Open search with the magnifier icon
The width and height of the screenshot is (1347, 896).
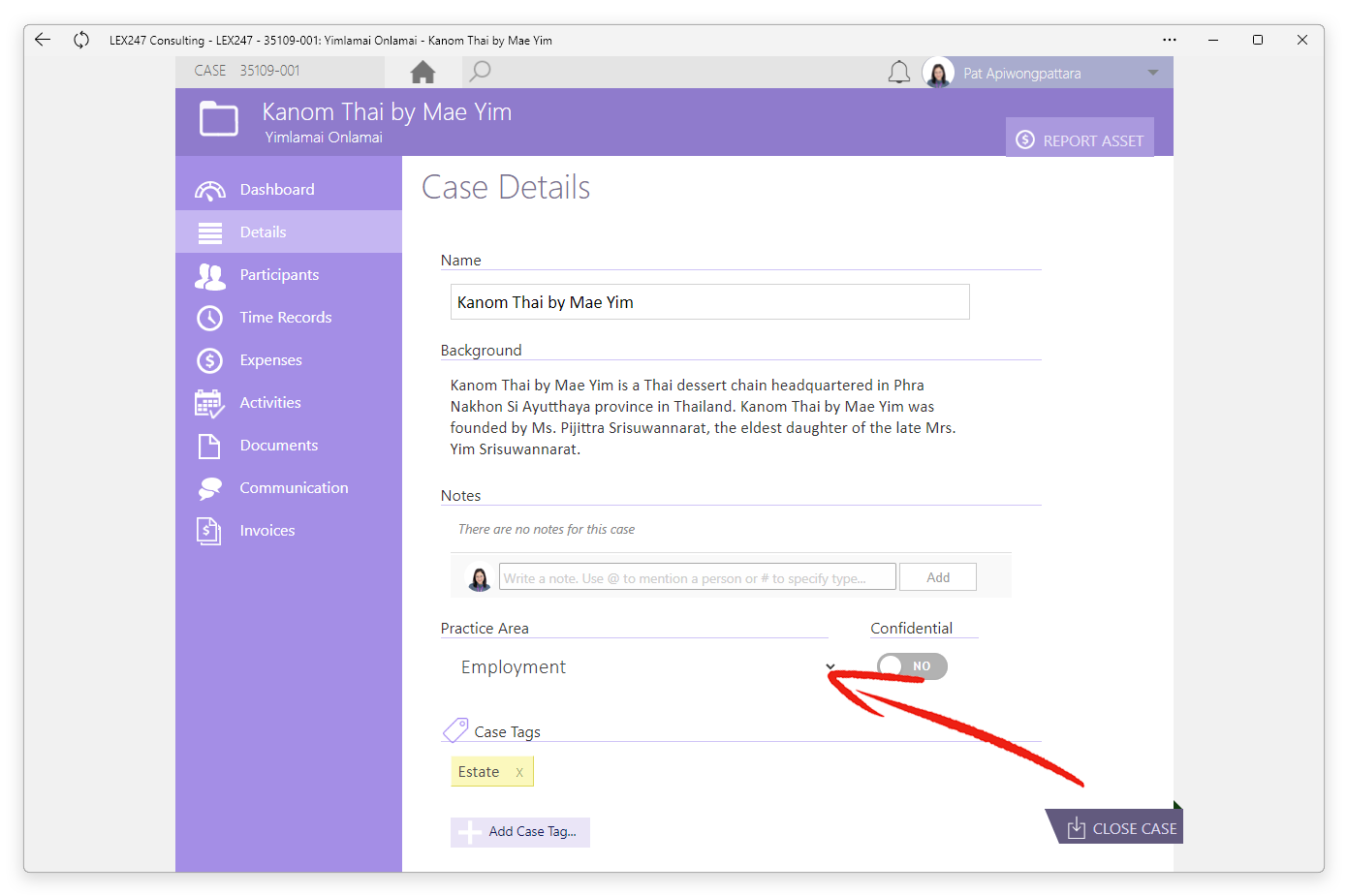pos(480,72)
